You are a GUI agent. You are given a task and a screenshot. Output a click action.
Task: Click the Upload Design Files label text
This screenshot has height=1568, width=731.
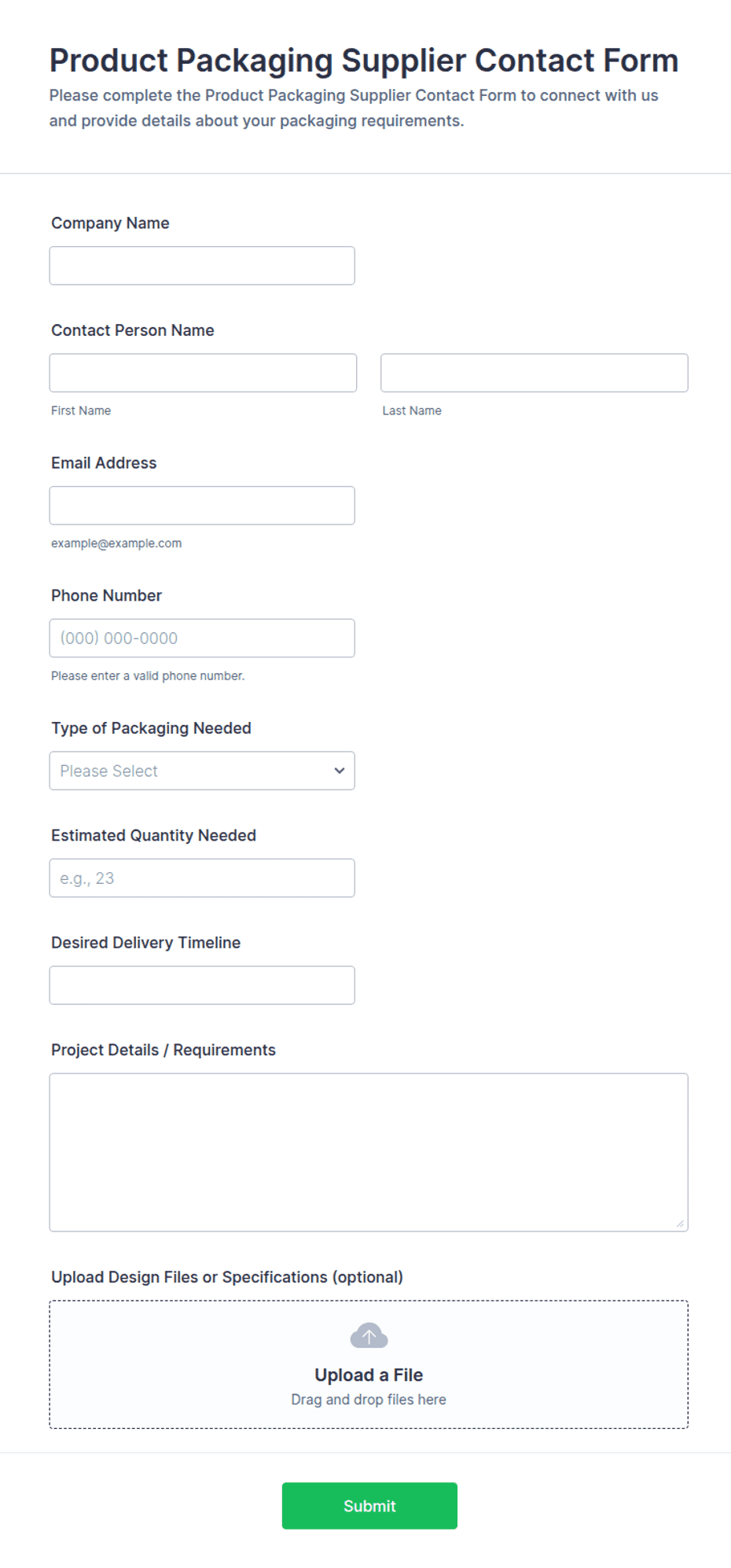point(227,1277)
